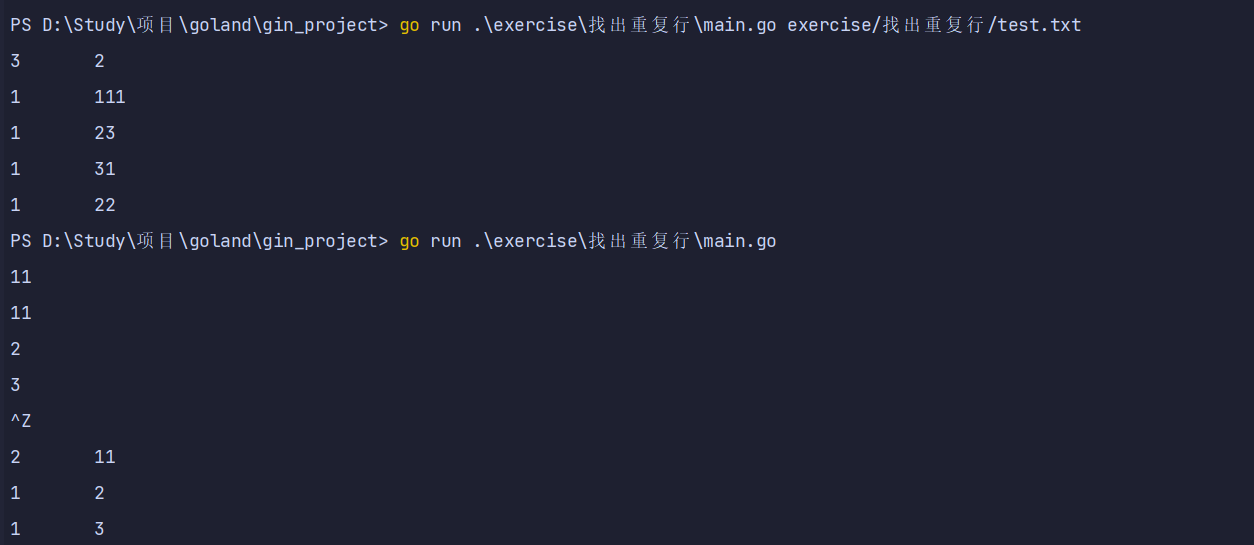Image resolution: width=1254 pixels, height=545 pixels.
Task: Click 'main.go' in the first command
Action: 738,25
